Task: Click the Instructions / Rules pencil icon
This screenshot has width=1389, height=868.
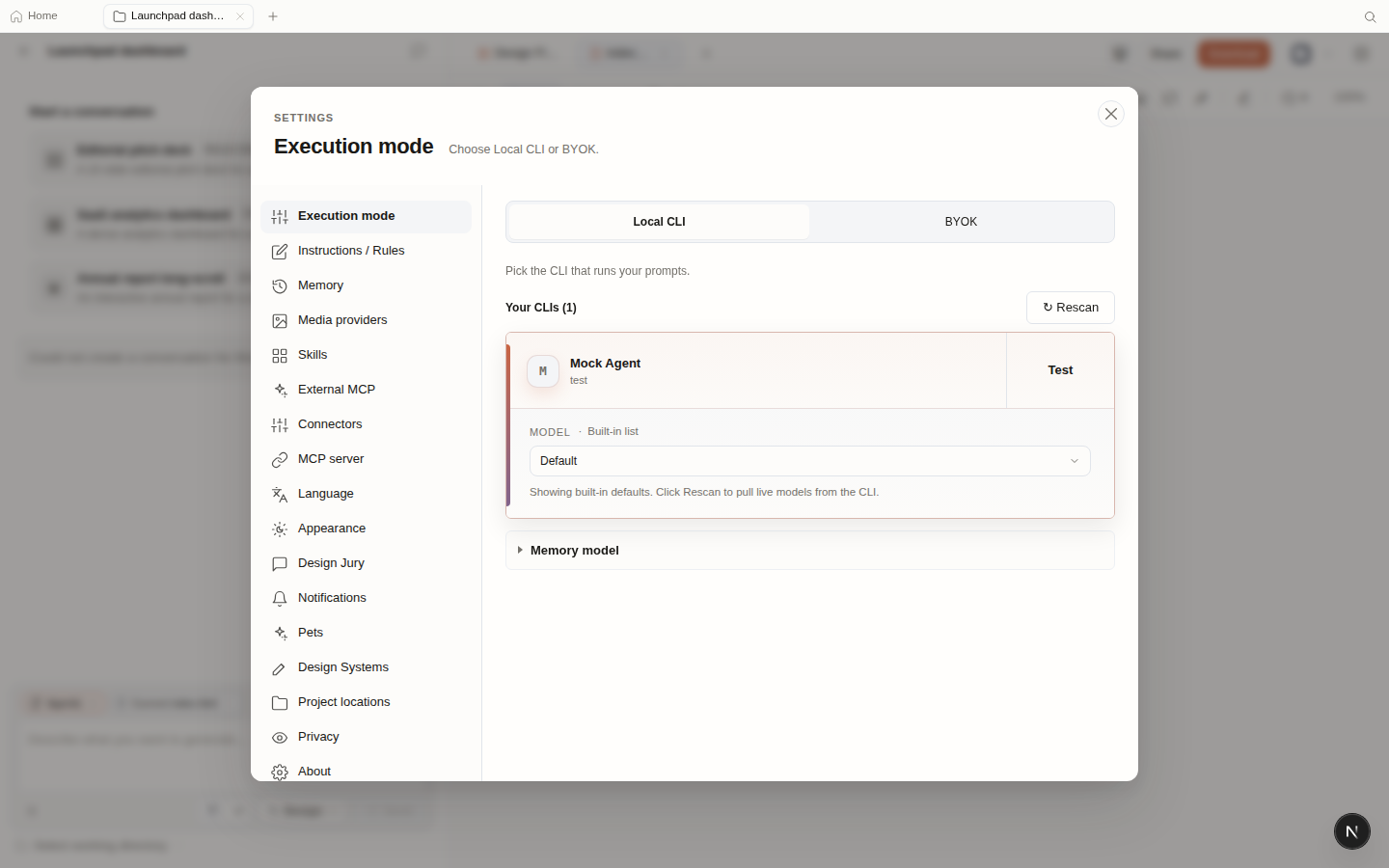Action: click(280, 252)
